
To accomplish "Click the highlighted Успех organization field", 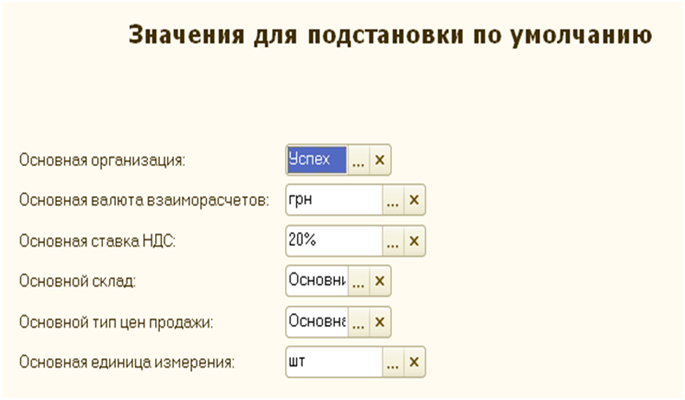I will (x=316, y=159).
